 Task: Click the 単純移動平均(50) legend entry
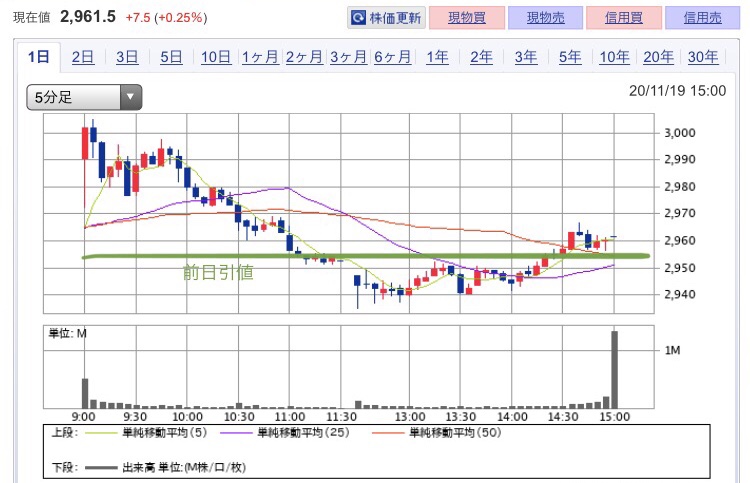pyautogui.click(x=437, y=433)
